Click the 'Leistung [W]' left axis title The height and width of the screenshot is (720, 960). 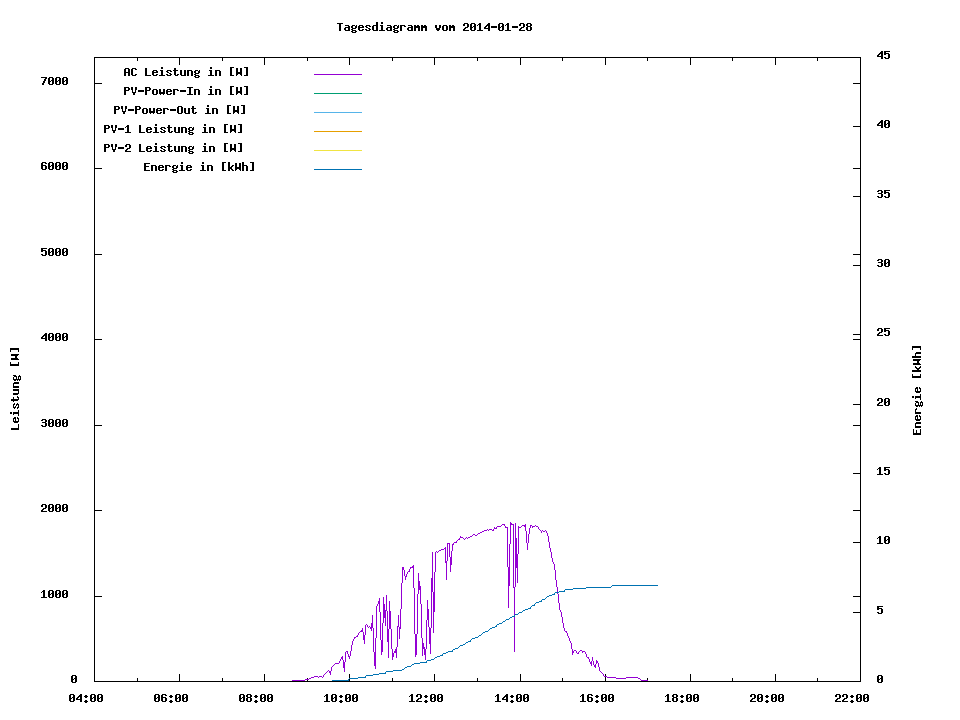click(x=15, y=389)
